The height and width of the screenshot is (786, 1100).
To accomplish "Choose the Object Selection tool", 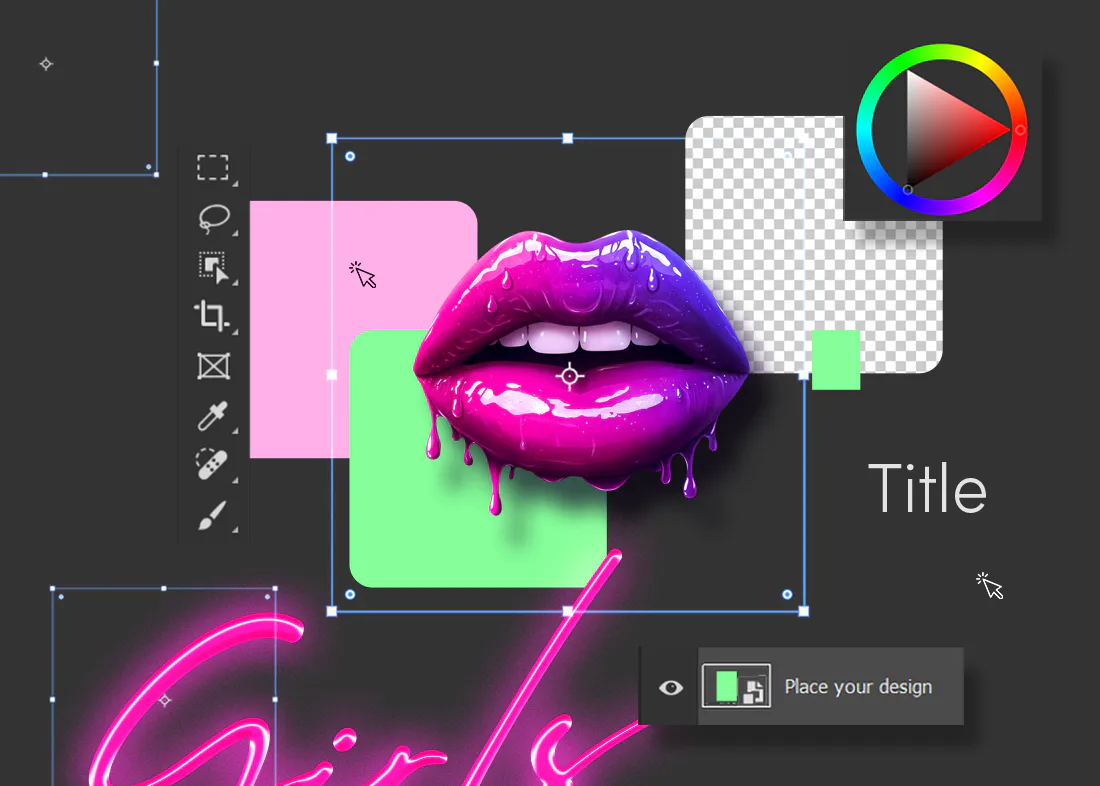I will click(212, 267).
